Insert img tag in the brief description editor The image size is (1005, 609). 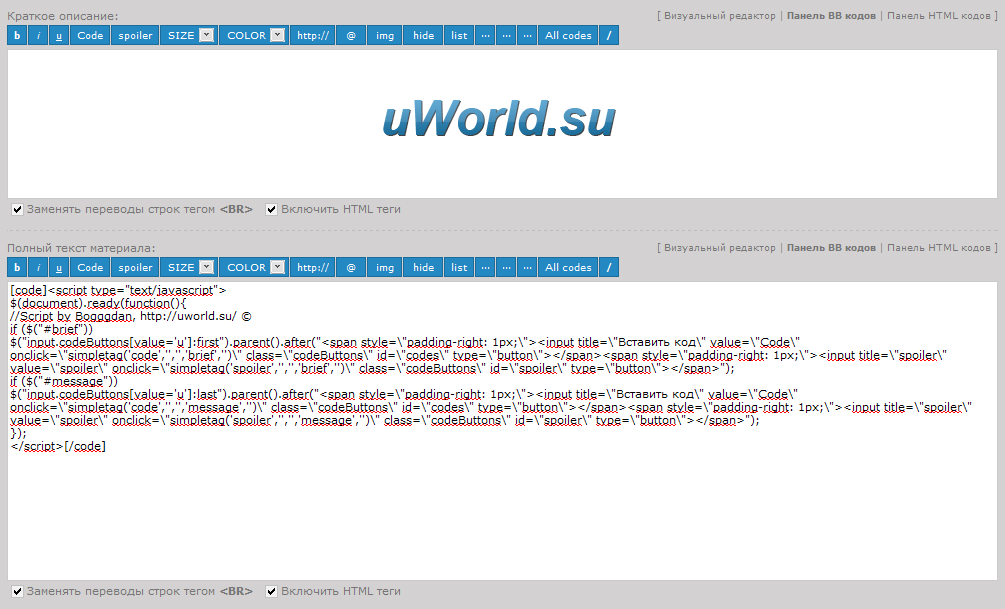pos(385,35)
